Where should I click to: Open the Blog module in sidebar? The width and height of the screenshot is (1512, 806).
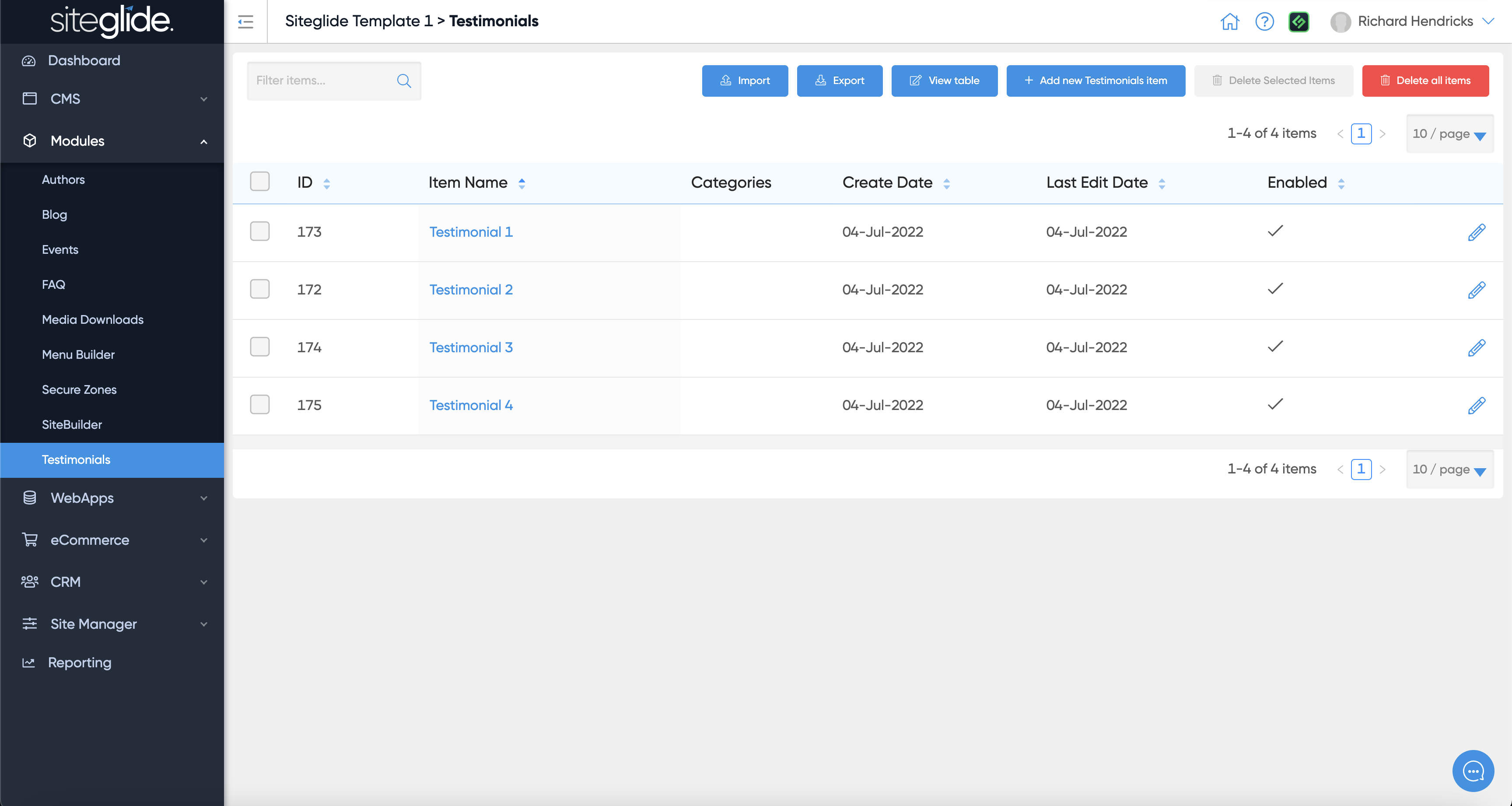point(54,214)
